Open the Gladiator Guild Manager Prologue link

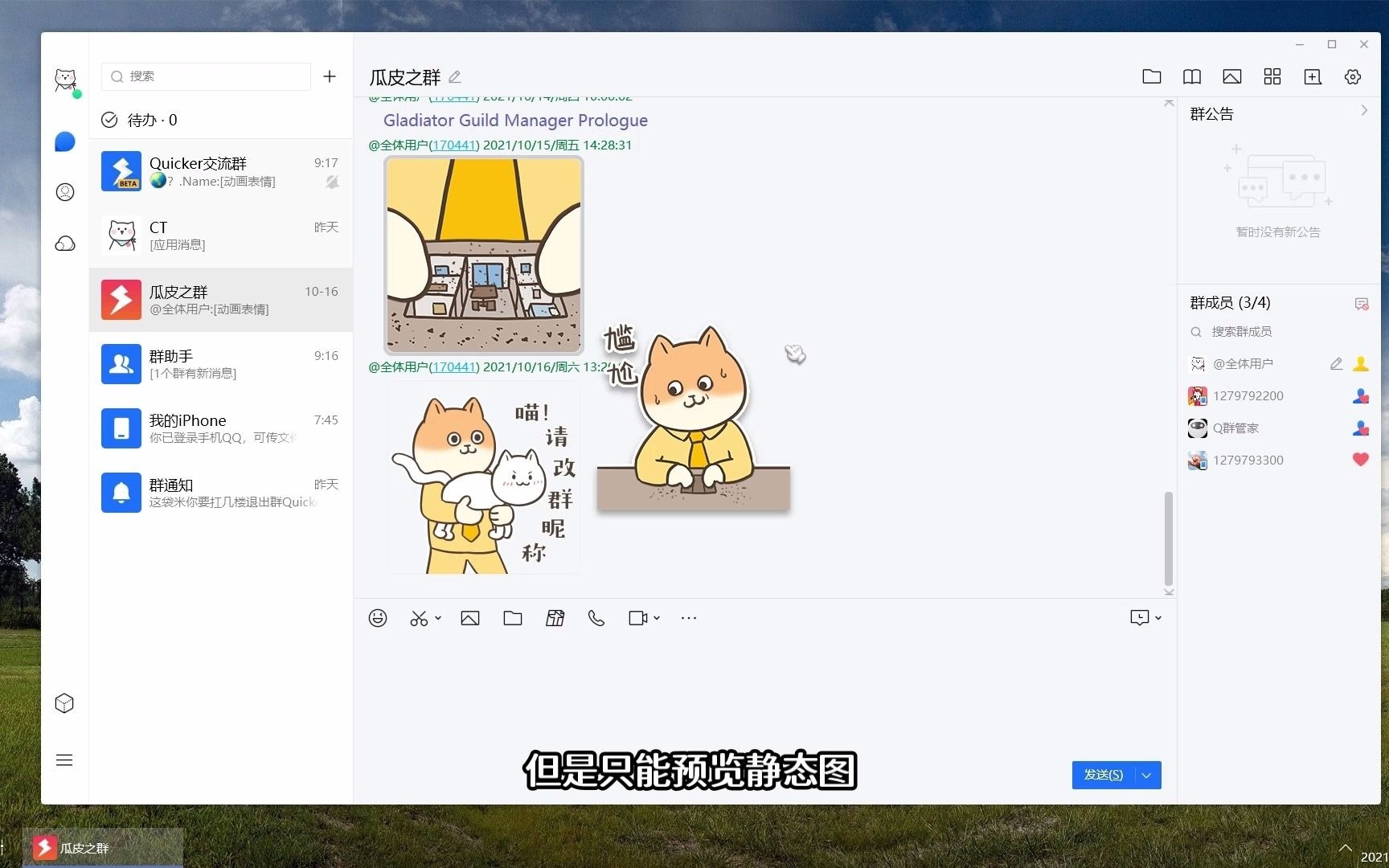click(515, 120)
